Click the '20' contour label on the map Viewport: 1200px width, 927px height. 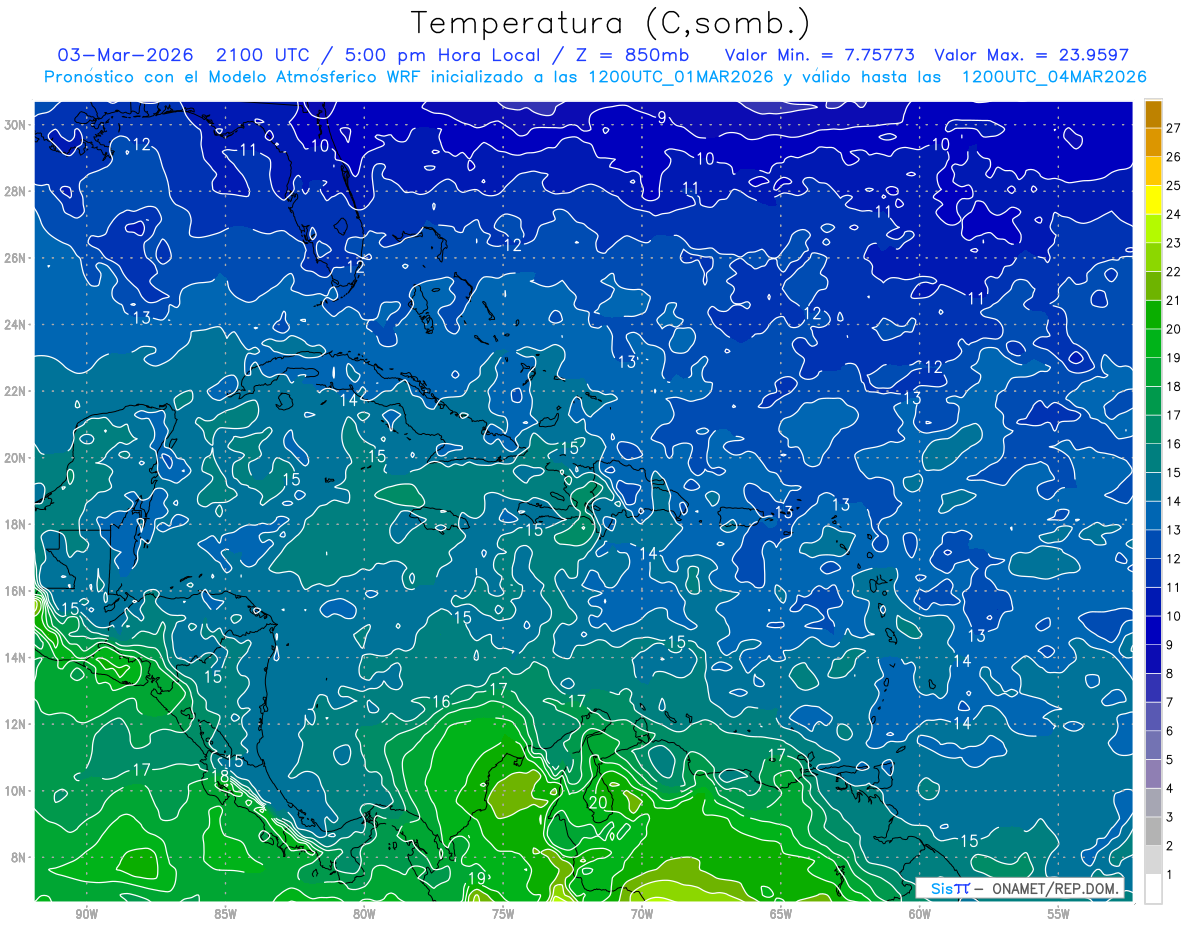tap(598, 802)
